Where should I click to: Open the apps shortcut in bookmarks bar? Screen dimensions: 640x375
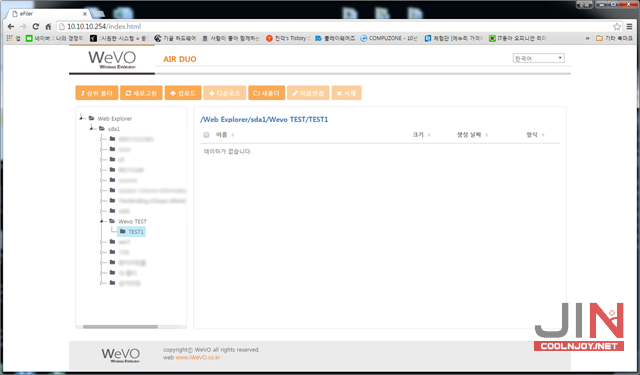coord(13,38)
